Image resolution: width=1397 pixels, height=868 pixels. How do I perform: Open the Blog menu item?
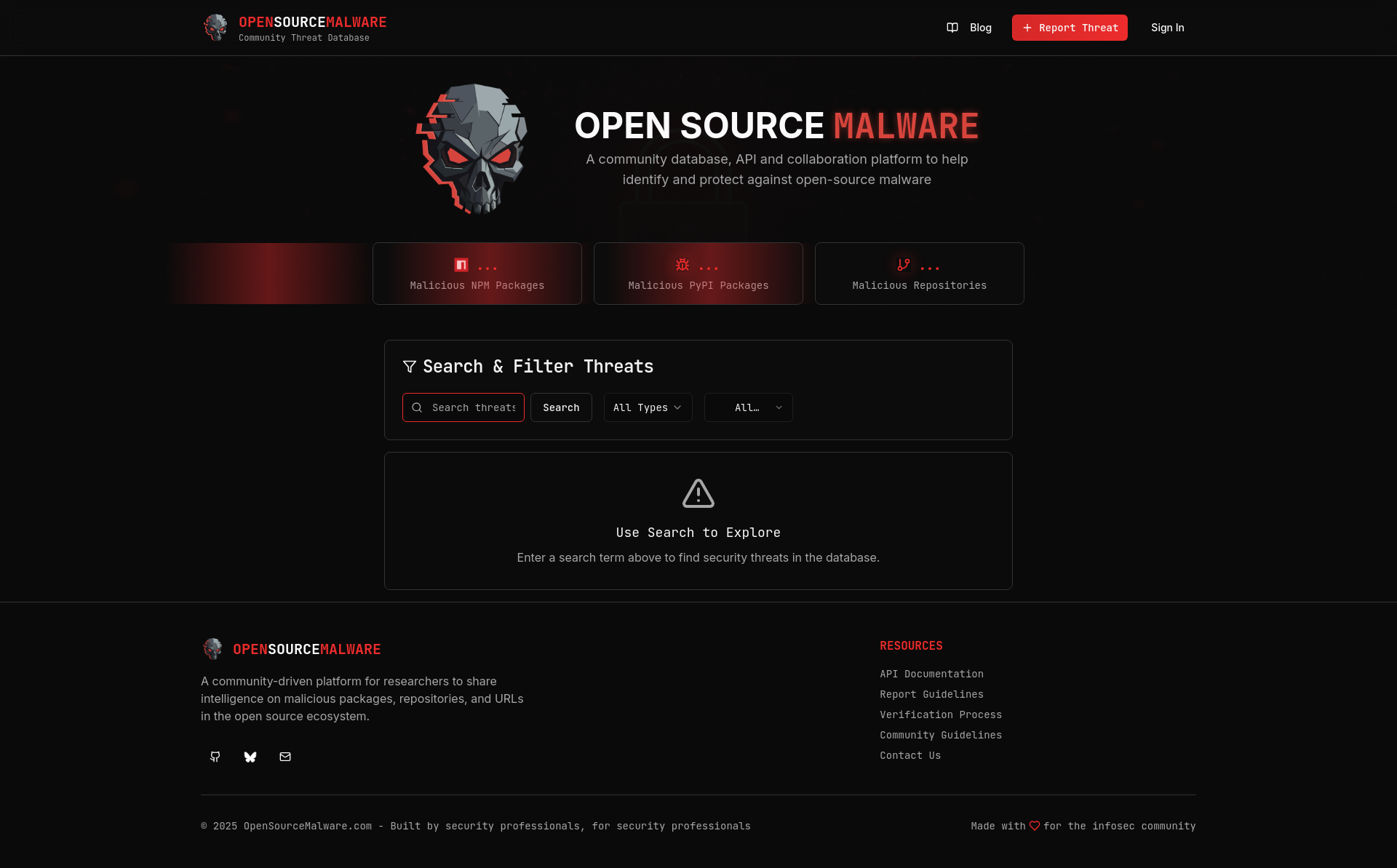click(x=980, y=28)
